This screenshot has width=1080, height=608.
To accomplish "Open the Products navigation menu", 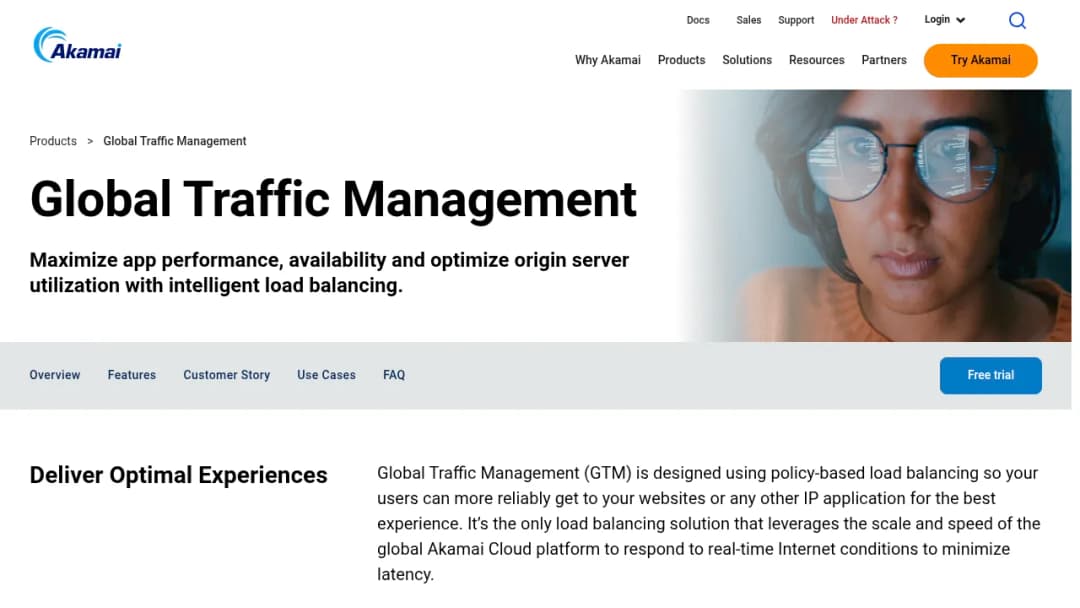I will pos(681,60).
